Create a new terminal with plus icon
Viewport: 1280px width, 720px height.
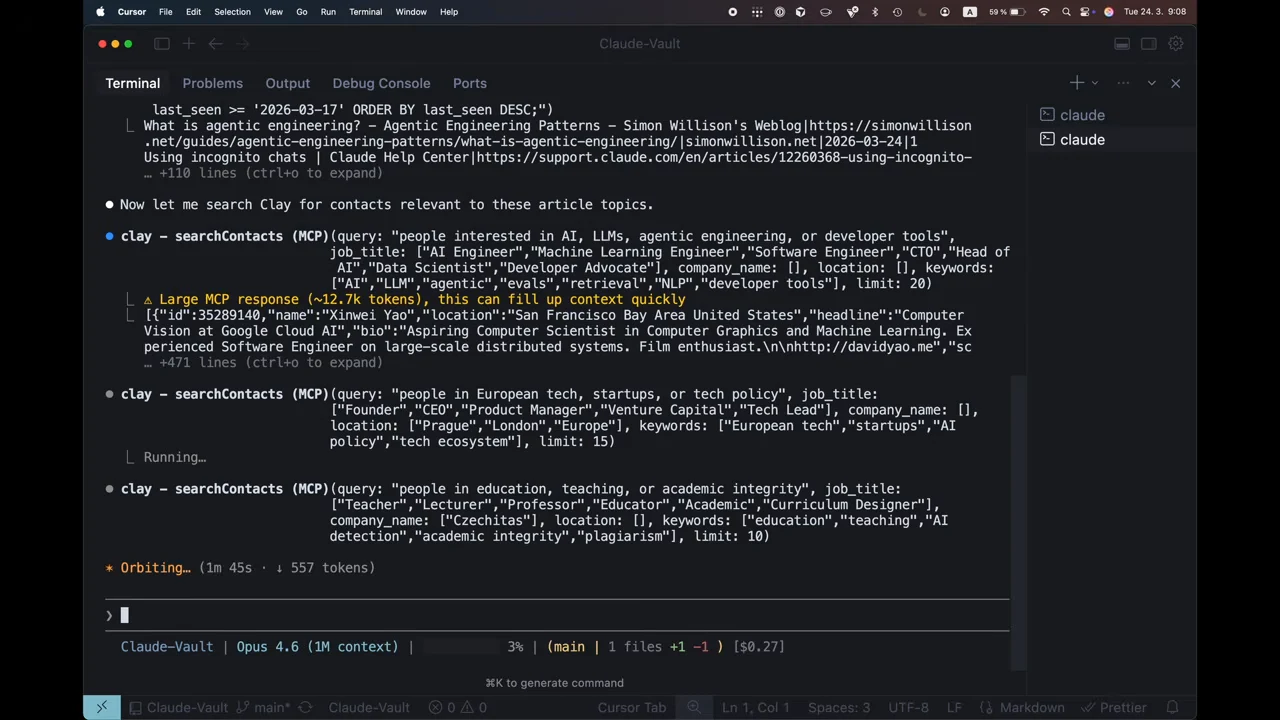[1076, 83]
